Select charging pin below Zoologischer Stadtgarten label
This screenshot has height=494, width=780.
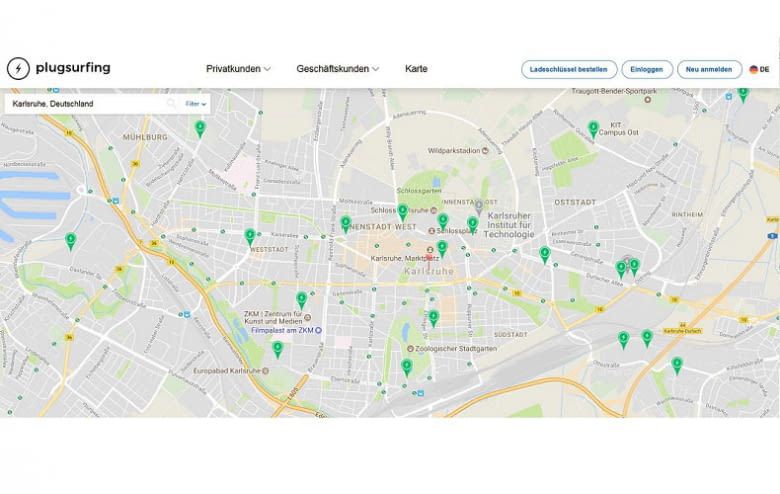407,368
